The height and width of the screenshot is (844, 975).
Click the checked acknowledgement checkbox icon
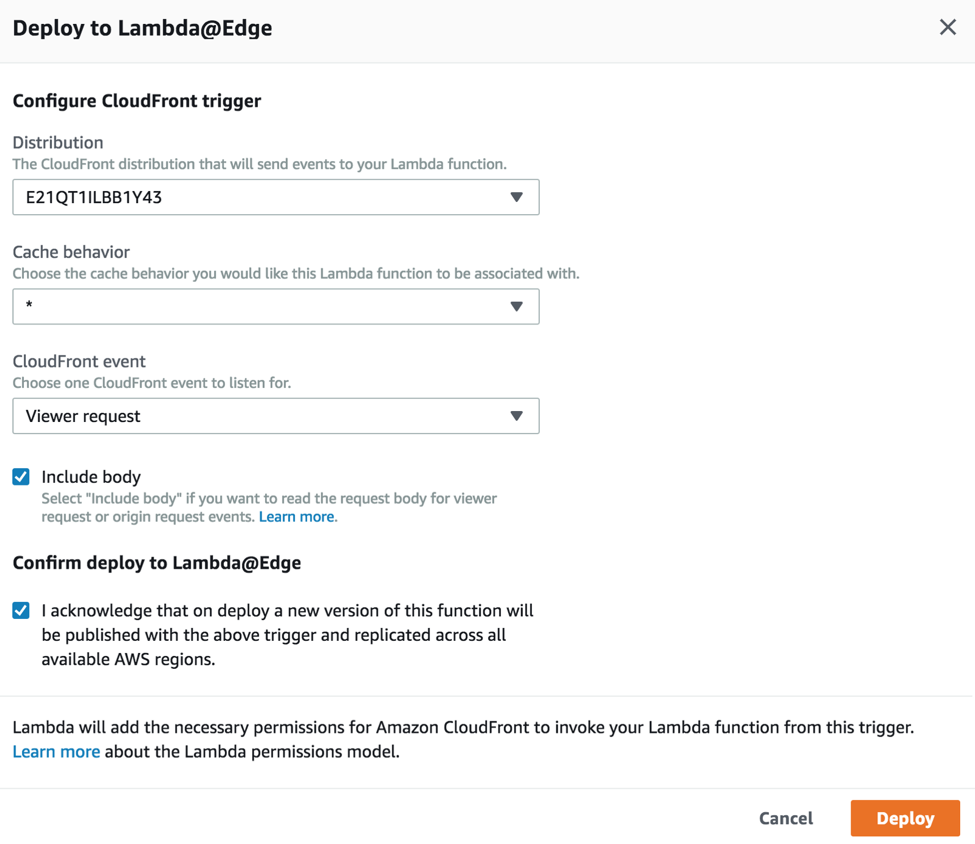coord(20,610)
